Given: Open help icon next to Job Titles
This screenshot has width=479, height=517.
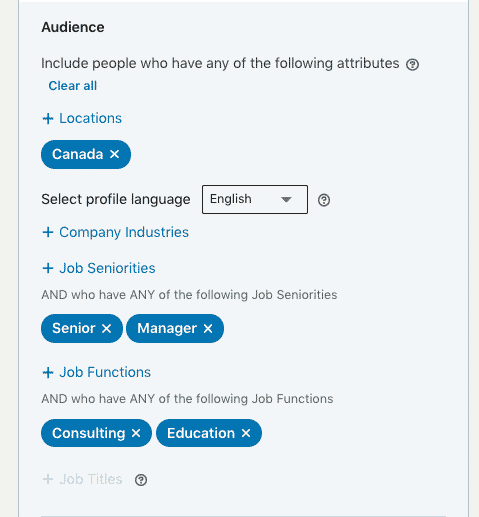Looking at the screenshot, I should coord(141,480).
